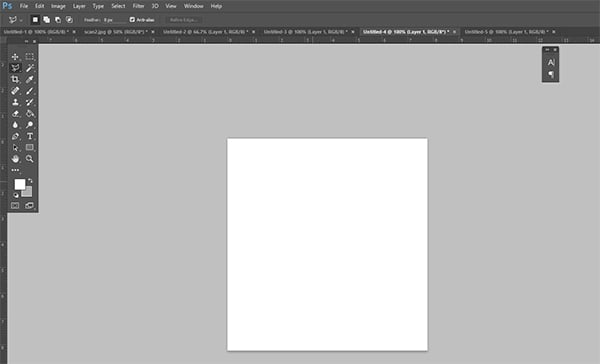Expand the floating Character panel dock
Image resolution: width=600 pixels, height=364 pixels.
click(x=547, y=49)
